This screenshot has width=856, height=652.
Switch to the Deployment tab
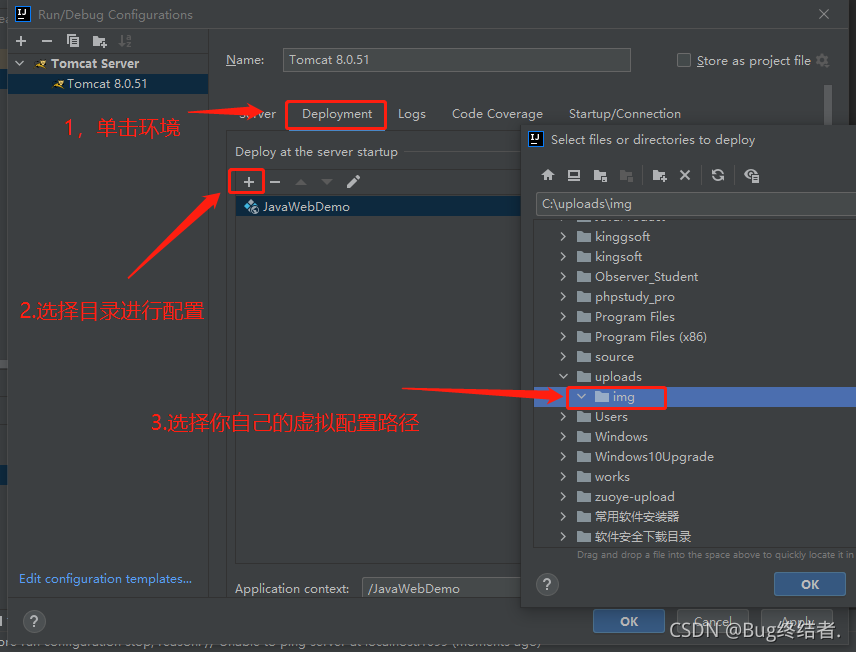[337, 114]
